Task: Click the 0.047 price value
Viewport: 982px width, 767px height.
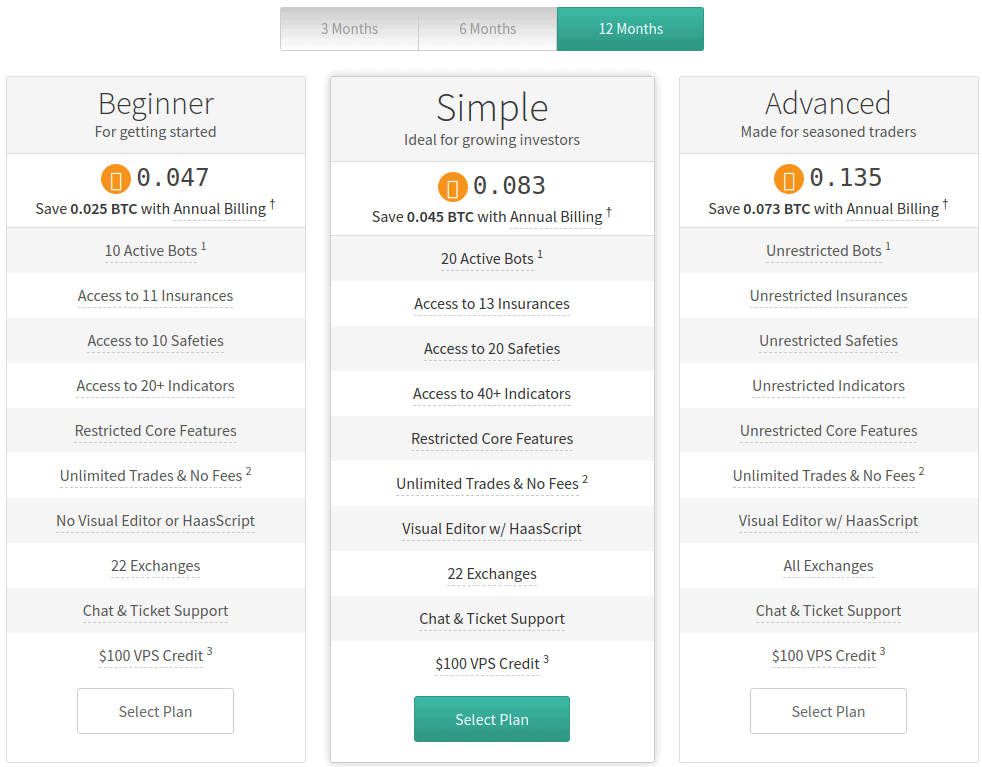Action: click(173, 178)
